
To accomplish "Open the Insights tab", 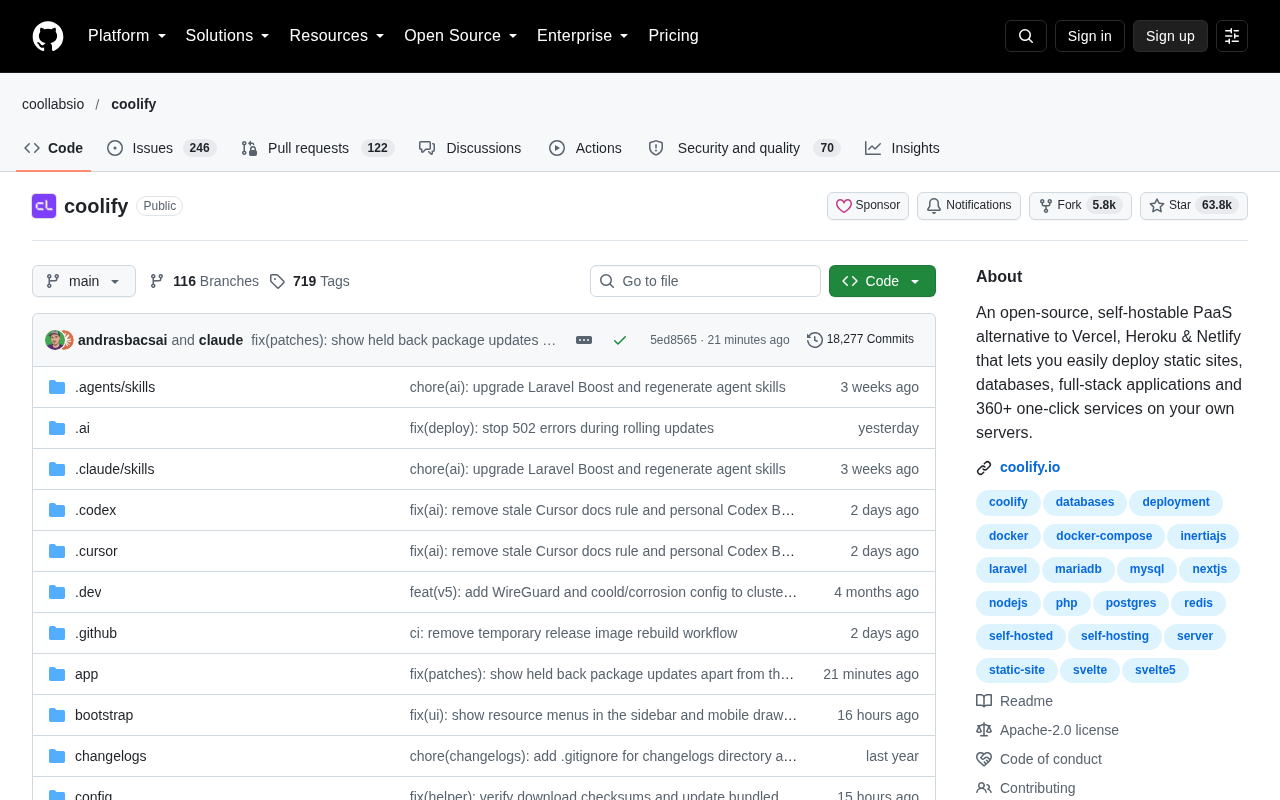I will (902, 148).
